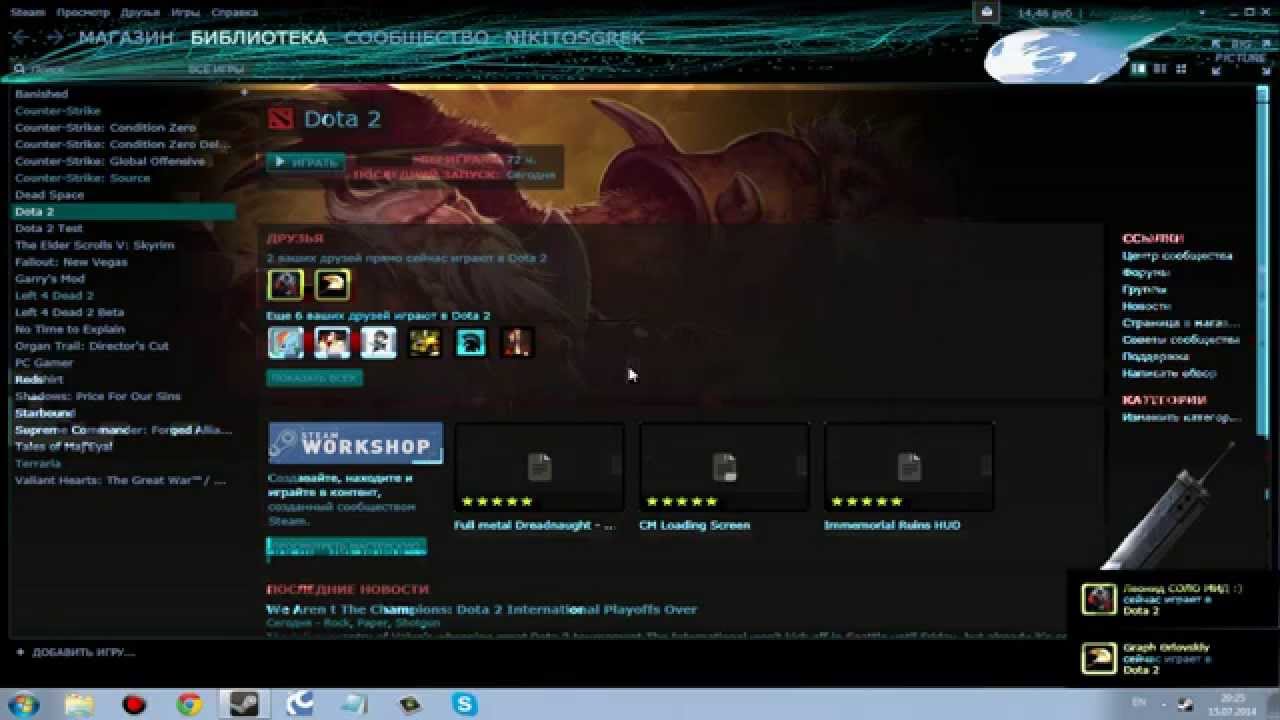Open Immemorial Ruins HUD workshop thumbnail
Viewport: 1280px width, 720px height.
[909, 467]
